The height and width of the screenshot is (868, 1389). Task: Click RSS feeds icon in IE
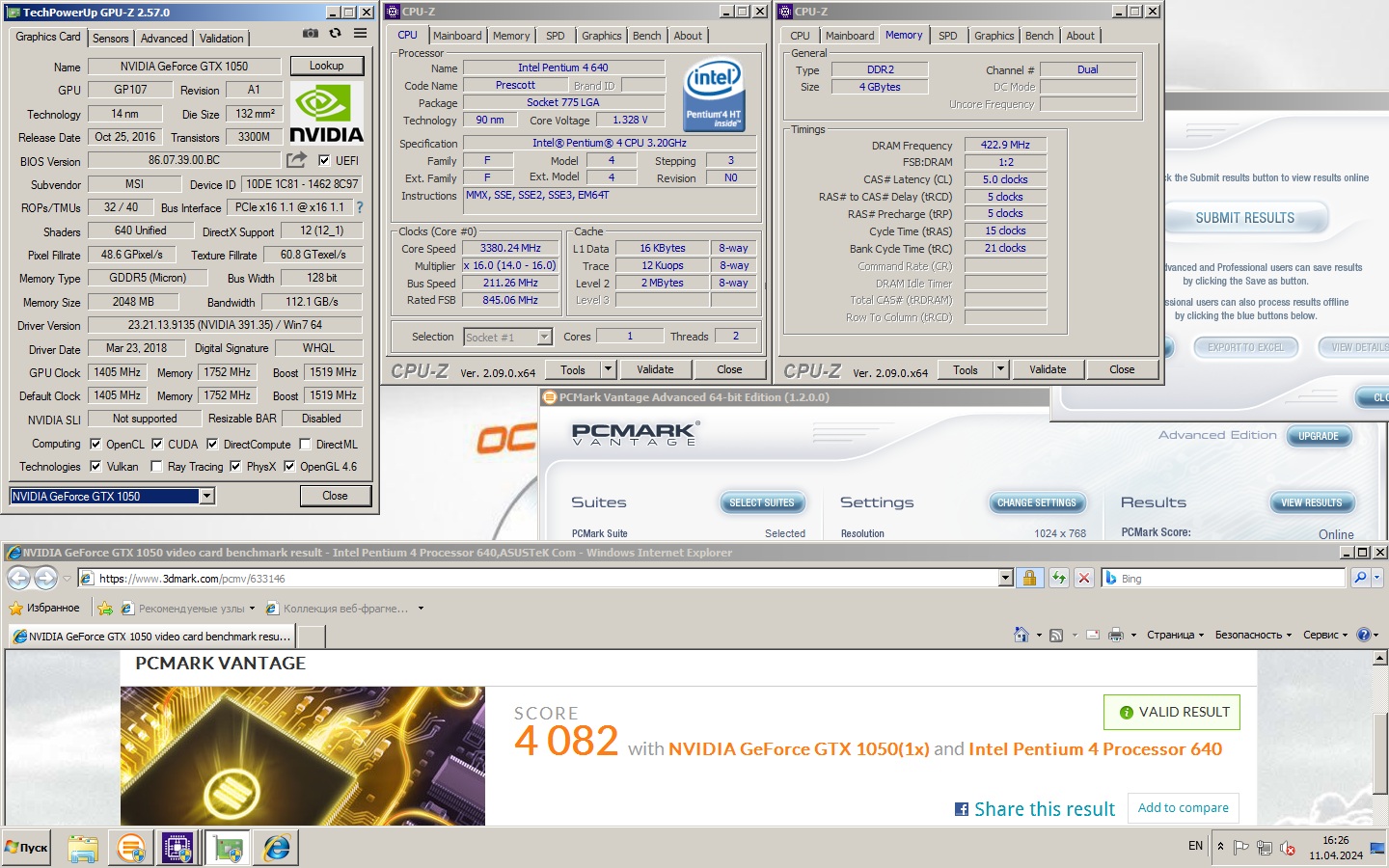click(1056, 635)
